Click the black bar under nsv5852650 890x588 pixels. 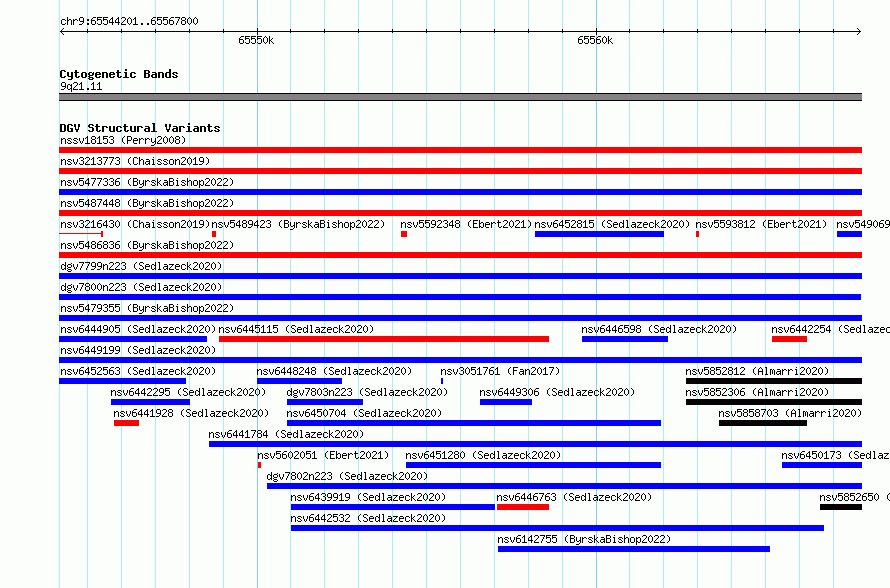coord(841,507)
